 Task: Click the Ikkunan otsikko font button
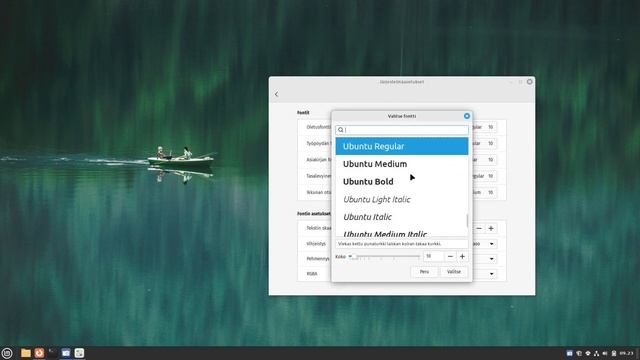(x=485, y=192)
